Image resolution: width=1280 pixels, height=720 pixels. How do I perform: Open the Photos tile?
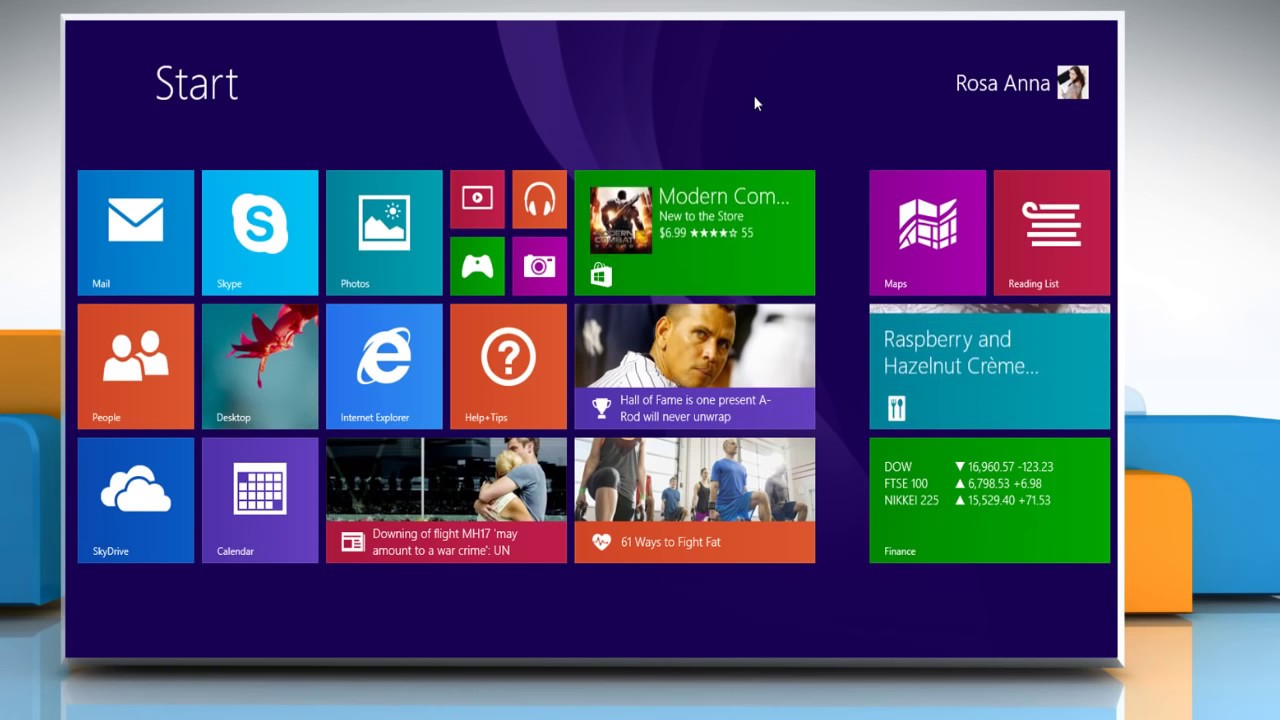point(384,233)
